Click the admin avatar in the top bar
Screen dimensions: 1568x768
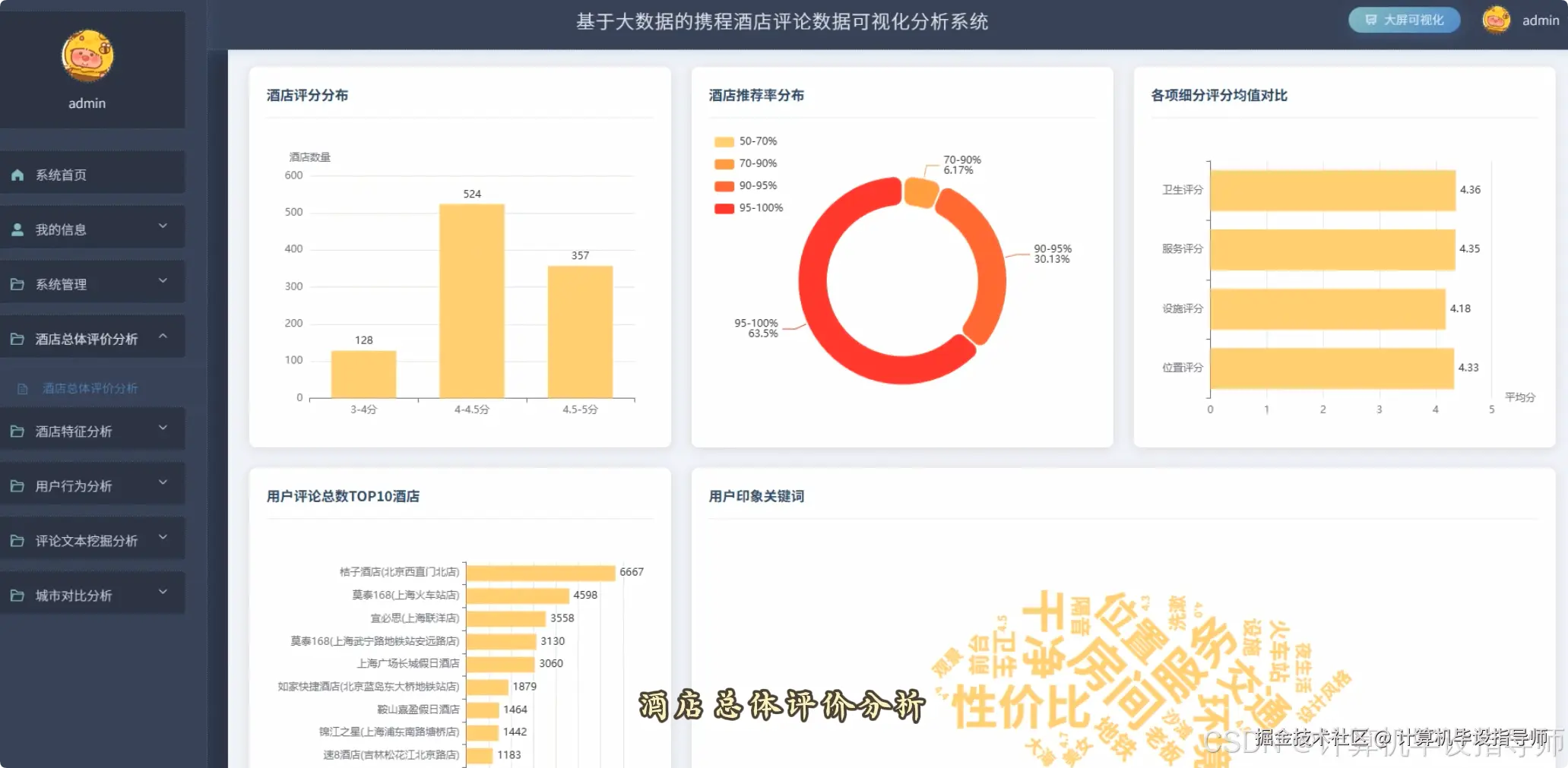(1497, 21)
